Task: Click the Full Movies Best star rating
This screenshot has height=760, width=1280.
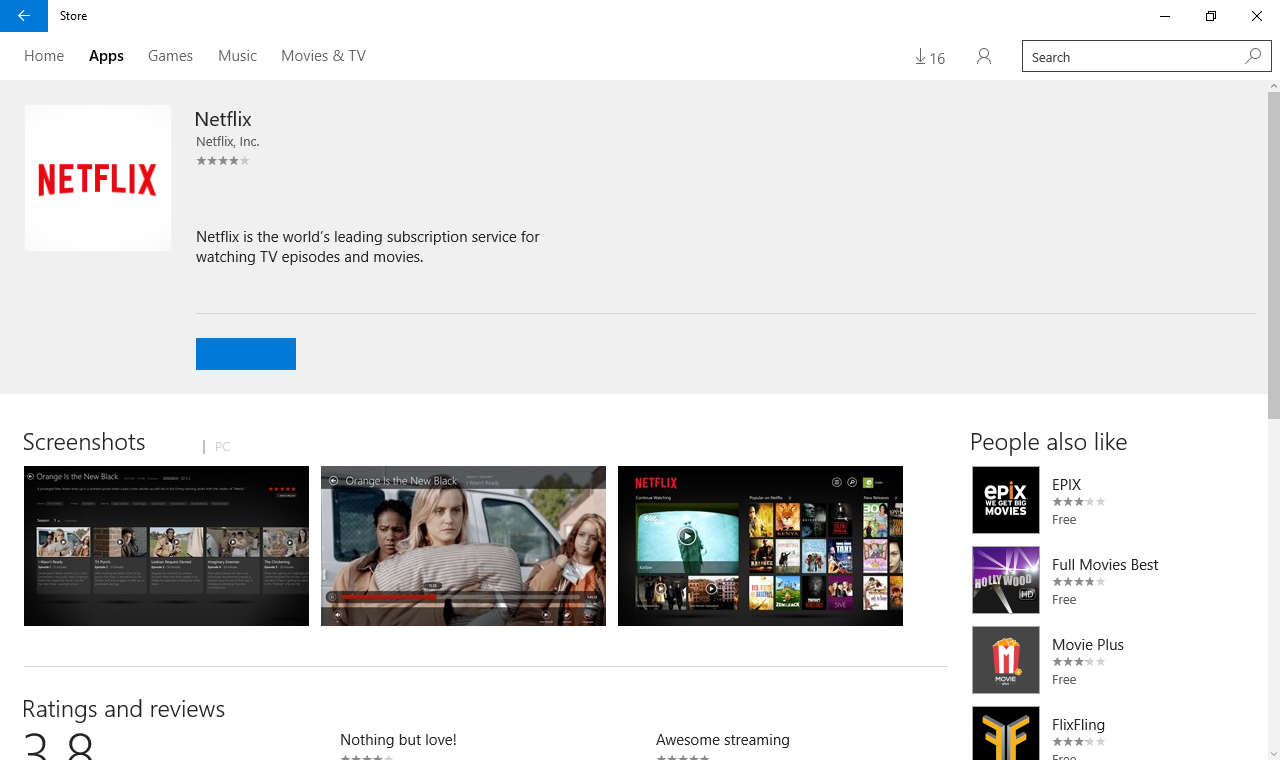Action: 1078,582
